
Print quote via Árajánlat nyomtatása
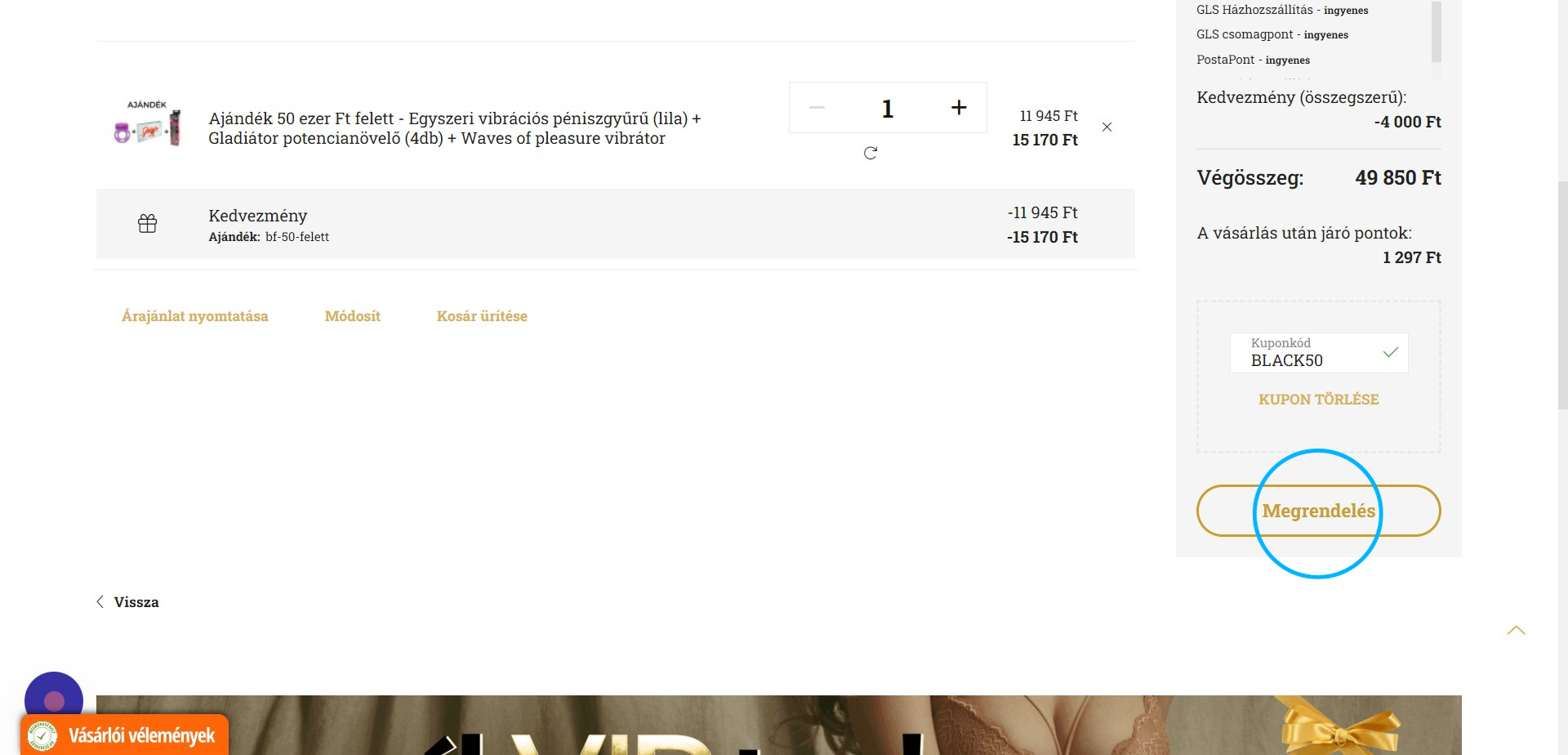pos(194,316)
